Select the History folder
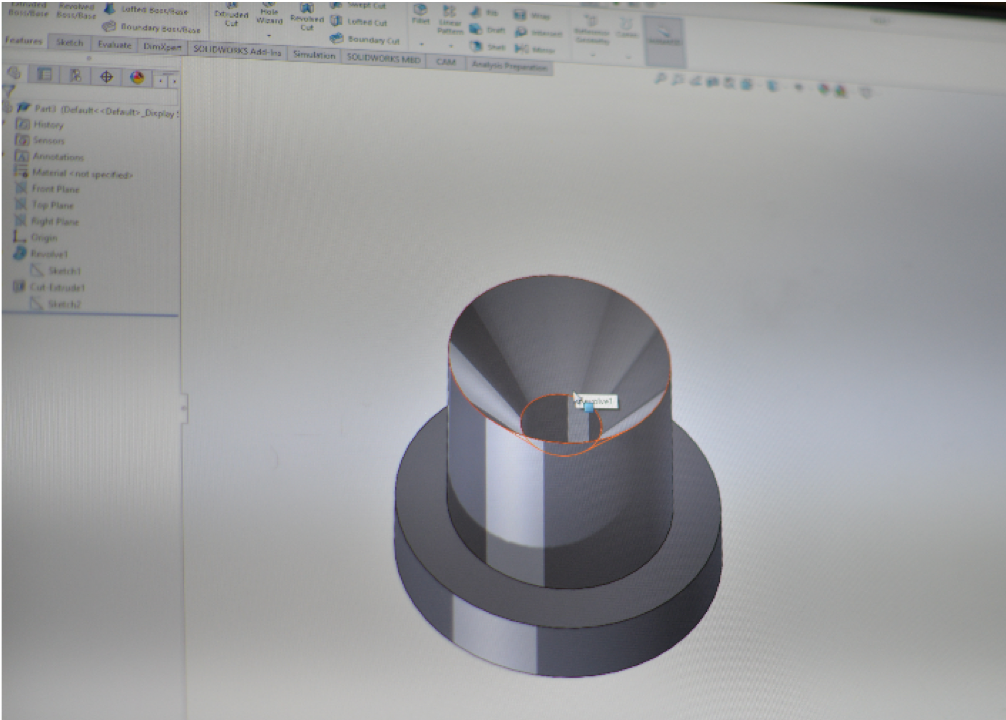The height and width of the screenshot is (720, 1006). [40, 124]
